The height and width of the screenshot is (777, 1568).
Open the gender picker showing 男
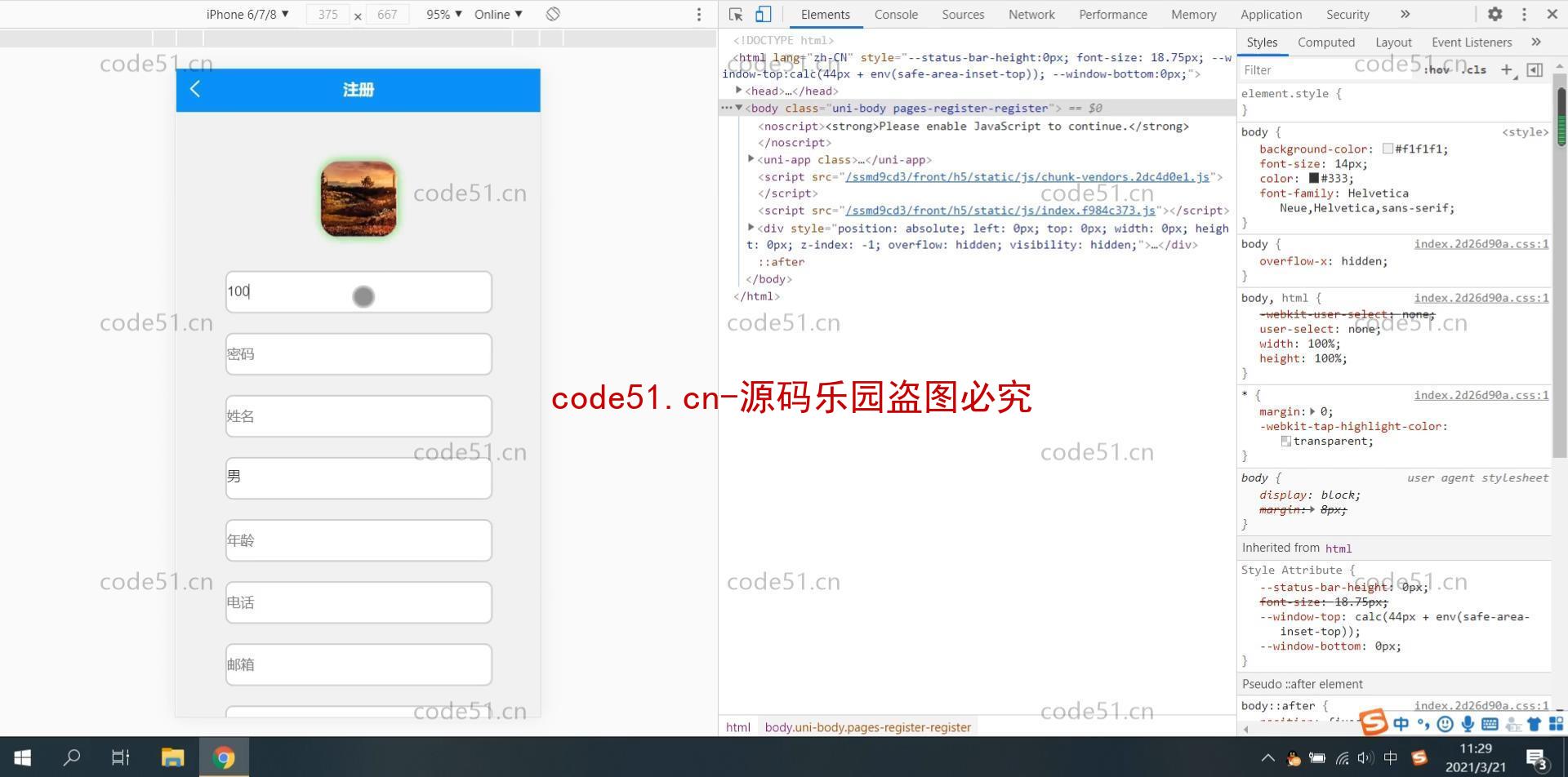(359, 478)
